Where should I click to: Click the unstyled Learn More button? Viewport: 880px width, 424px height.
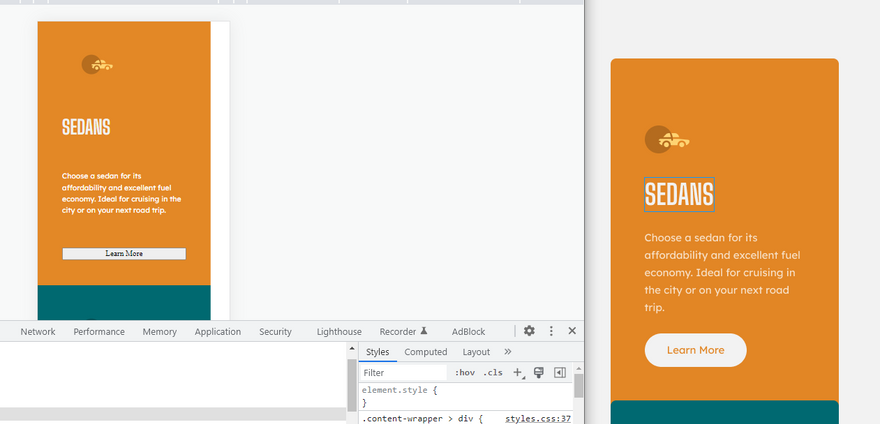124,254
